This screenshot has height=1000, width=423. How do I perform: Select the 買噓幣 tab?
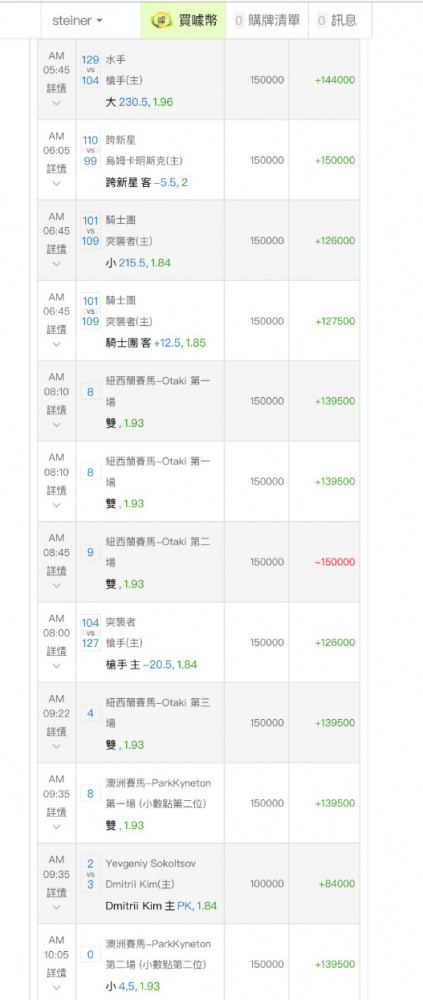pos(184,20)
